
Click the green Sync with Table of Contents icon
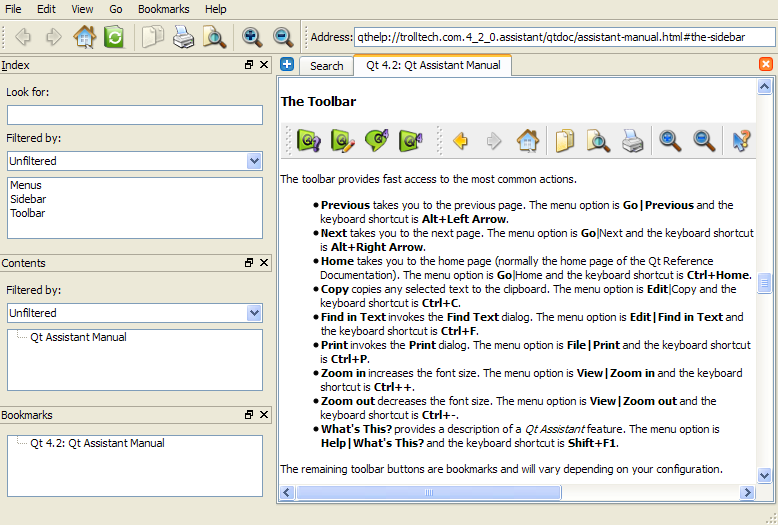point(114,37)
